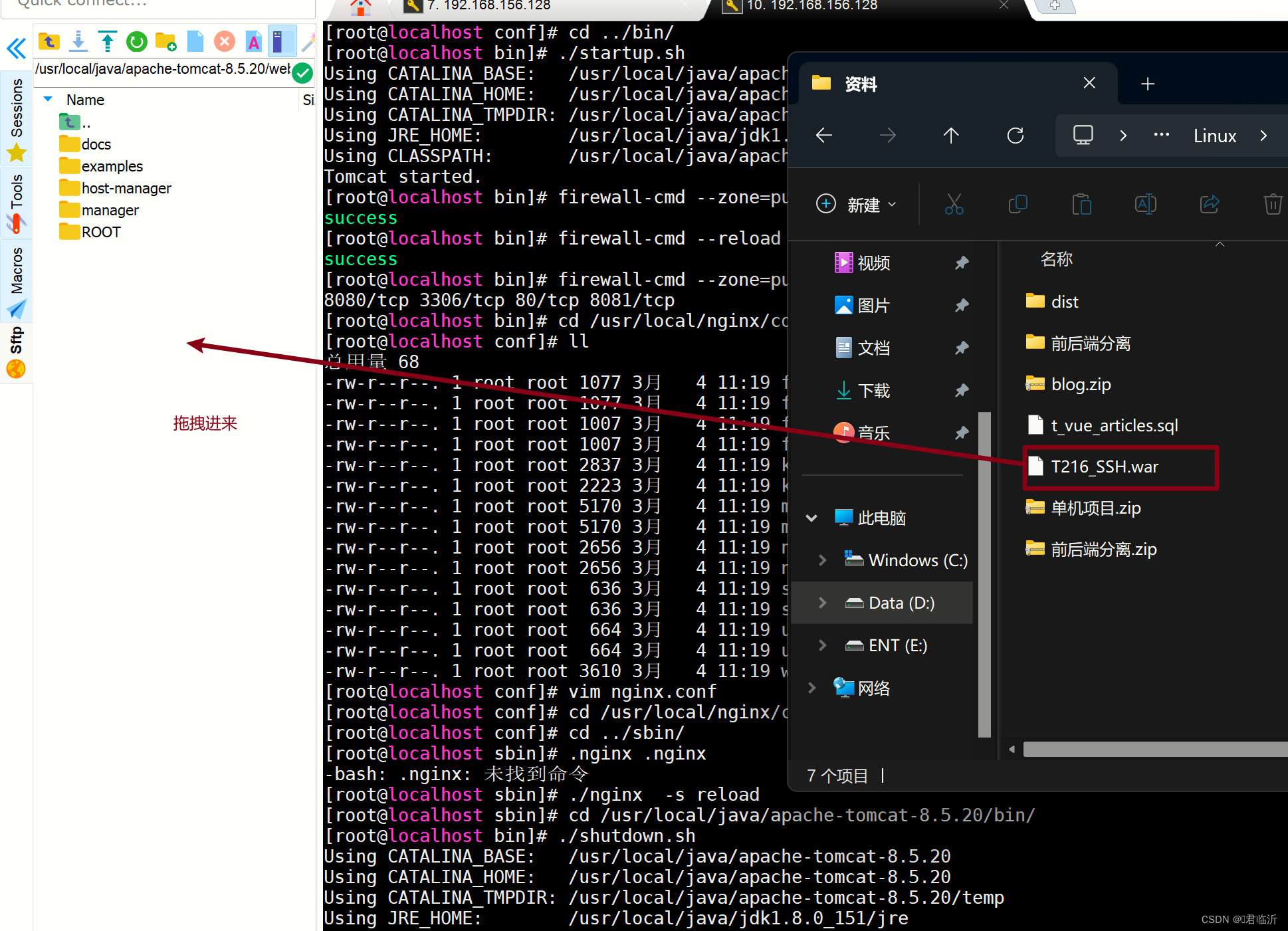Collapse the 此电脑 tree node
1288x931 pixels.
pyautogui.click(x=811, y=518)
